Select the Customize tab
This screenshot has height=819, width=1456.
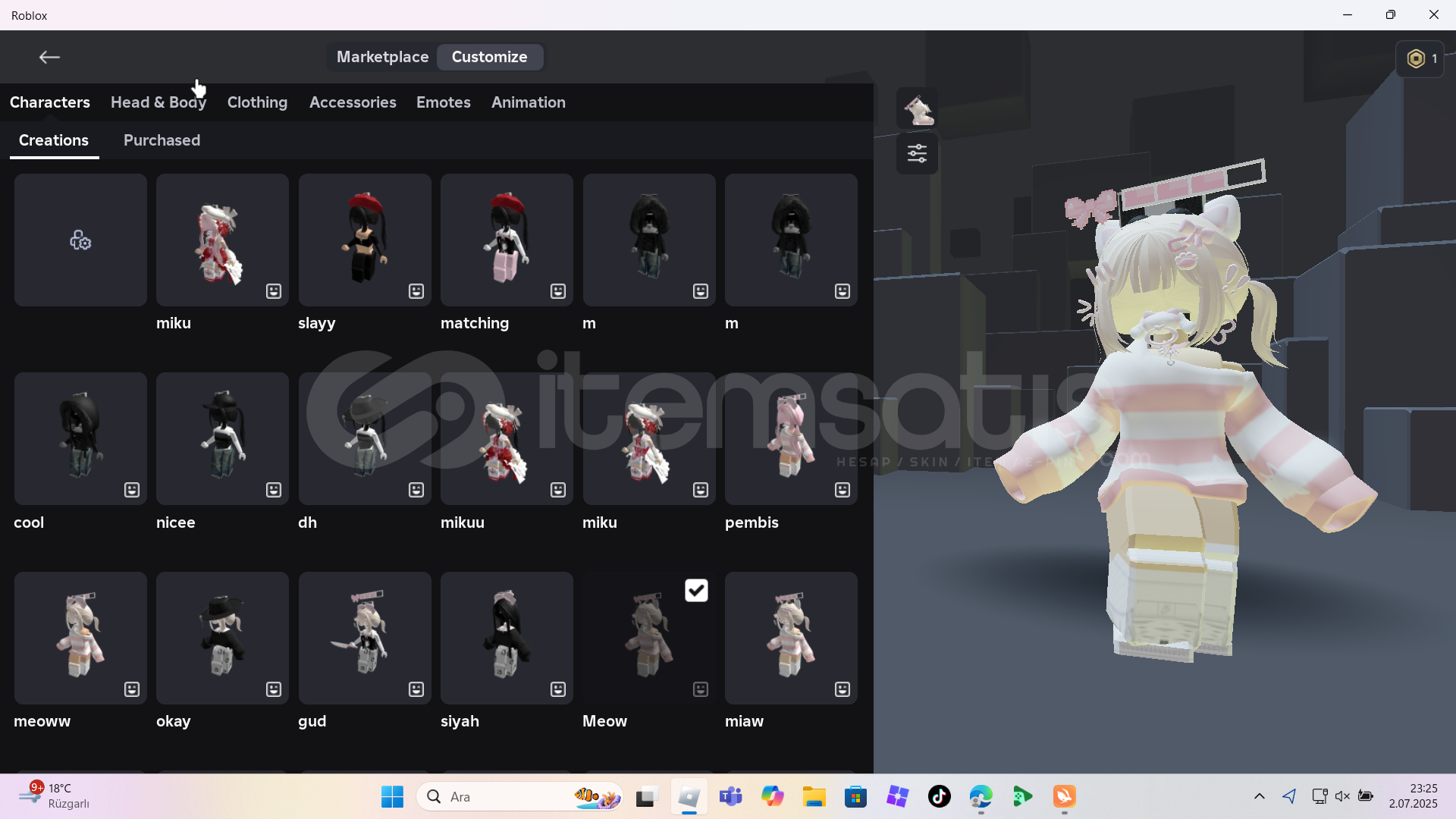(490, 57)
